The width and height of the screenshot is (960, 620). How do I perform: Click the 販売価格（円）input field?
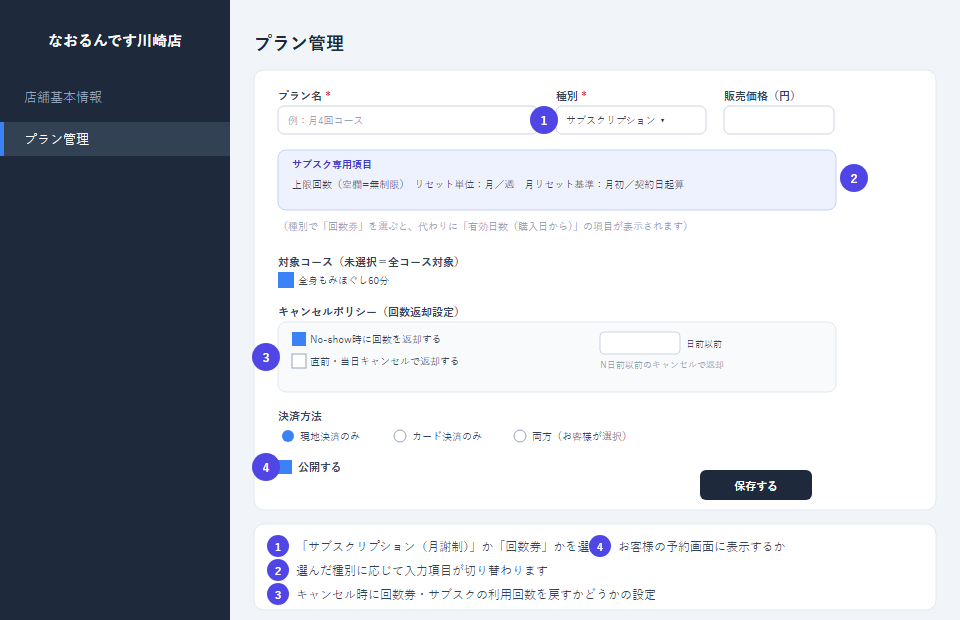(x=778, y=120)
